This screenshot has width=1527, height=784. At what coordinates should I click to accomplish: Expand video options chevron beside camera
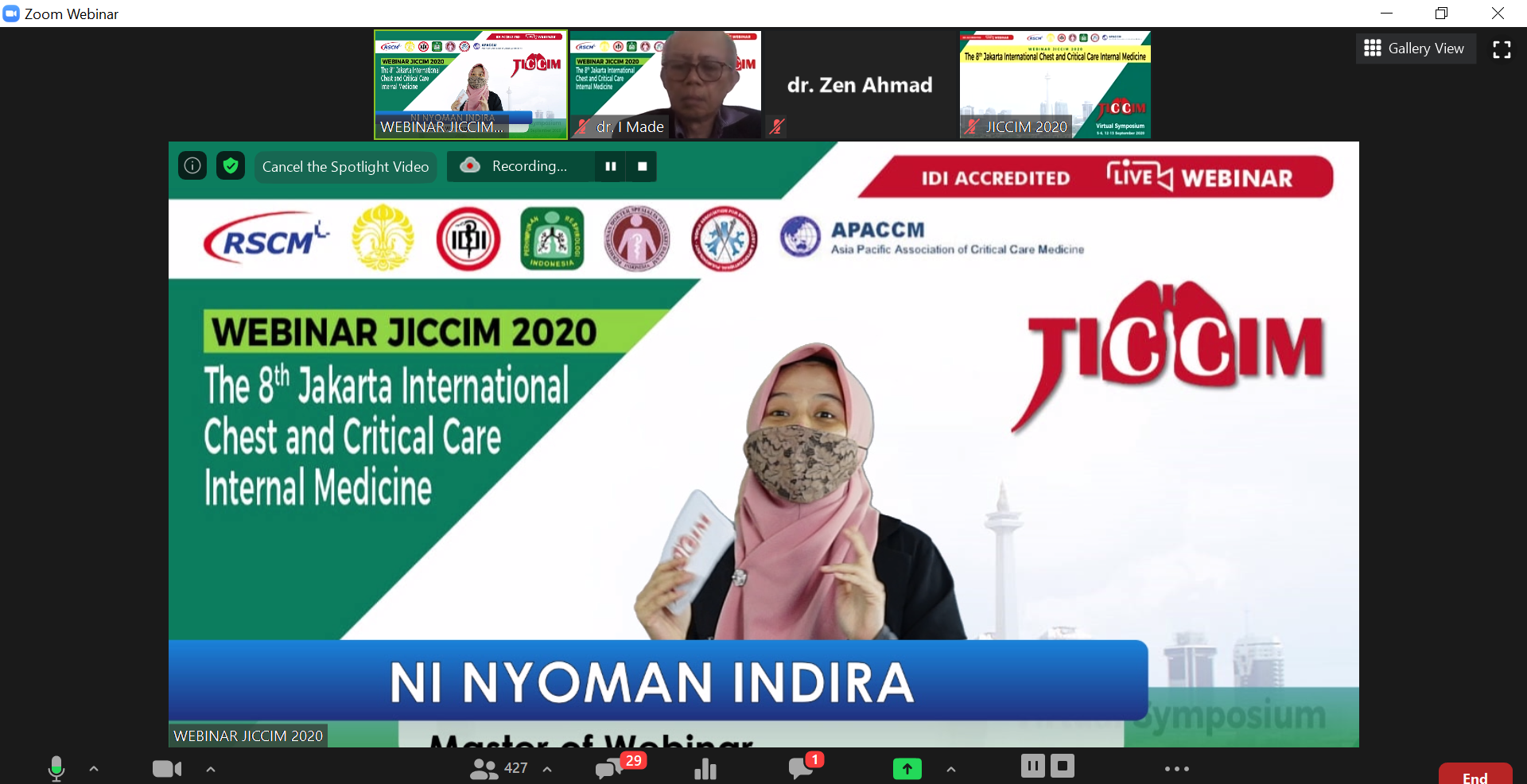[211, 769]
